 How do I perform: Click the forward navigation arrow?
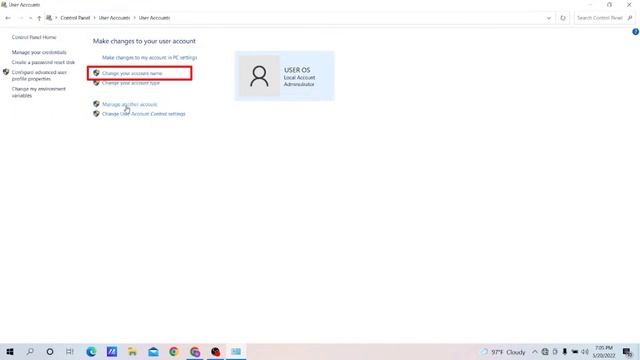pyautogui.click(x=20, y=18)
